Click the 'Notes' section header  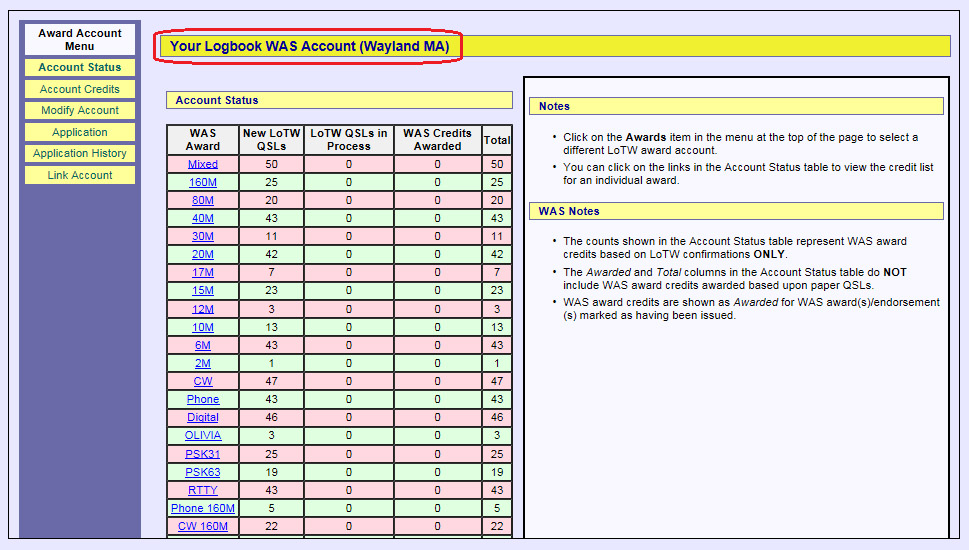click(736, 106)
